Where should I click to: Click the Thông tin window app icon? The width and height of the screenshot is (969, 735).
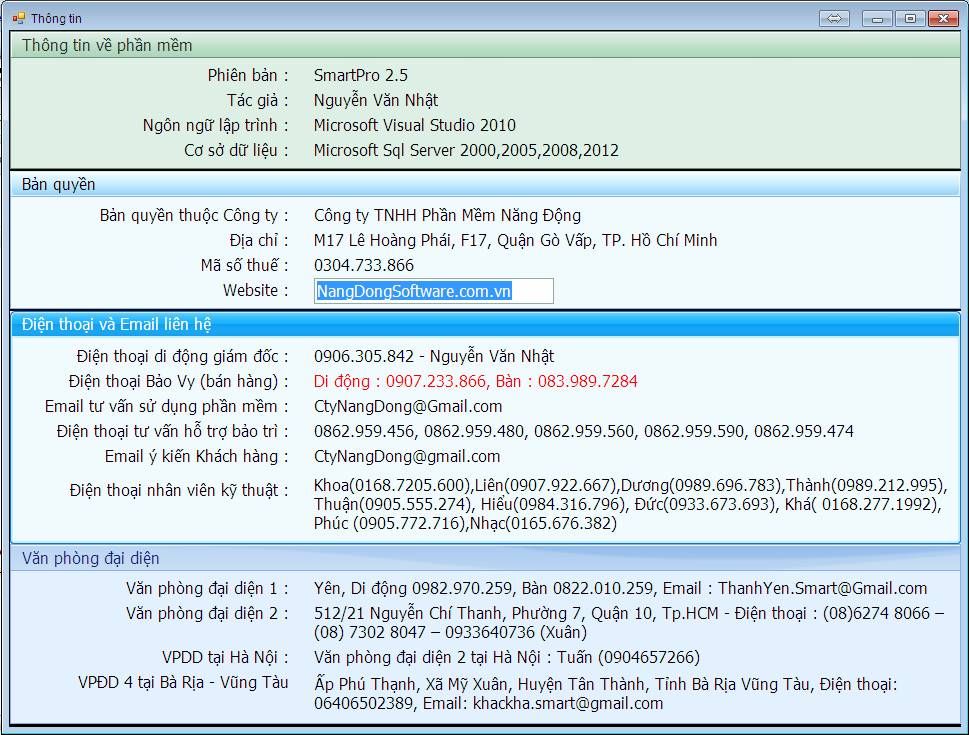click(x=18, y=18)
